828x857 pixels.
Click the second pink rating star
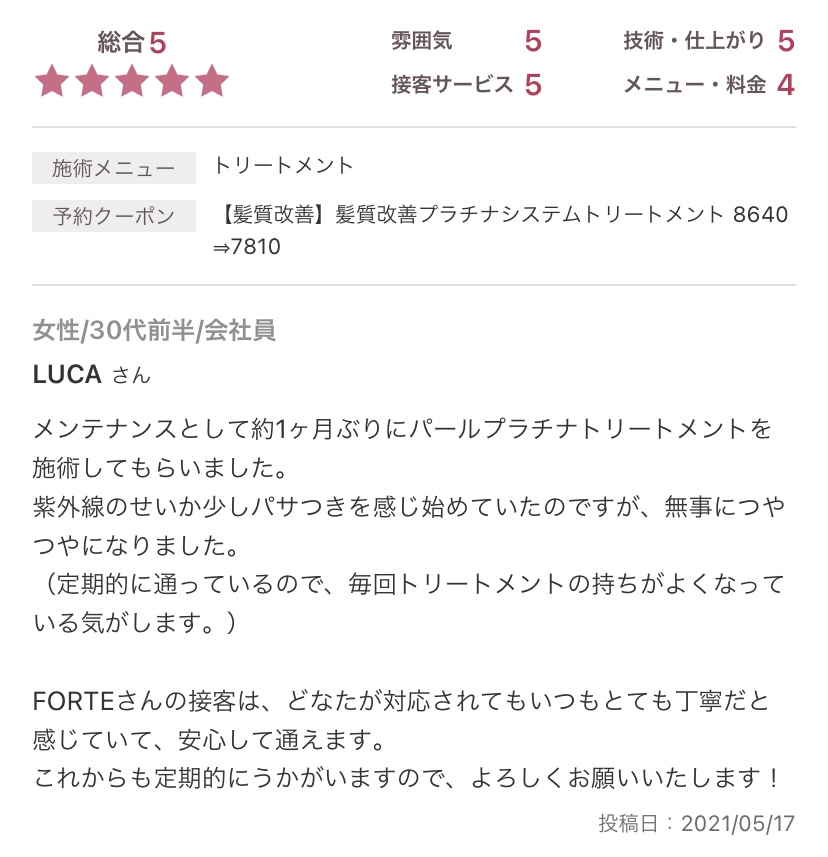92,81
